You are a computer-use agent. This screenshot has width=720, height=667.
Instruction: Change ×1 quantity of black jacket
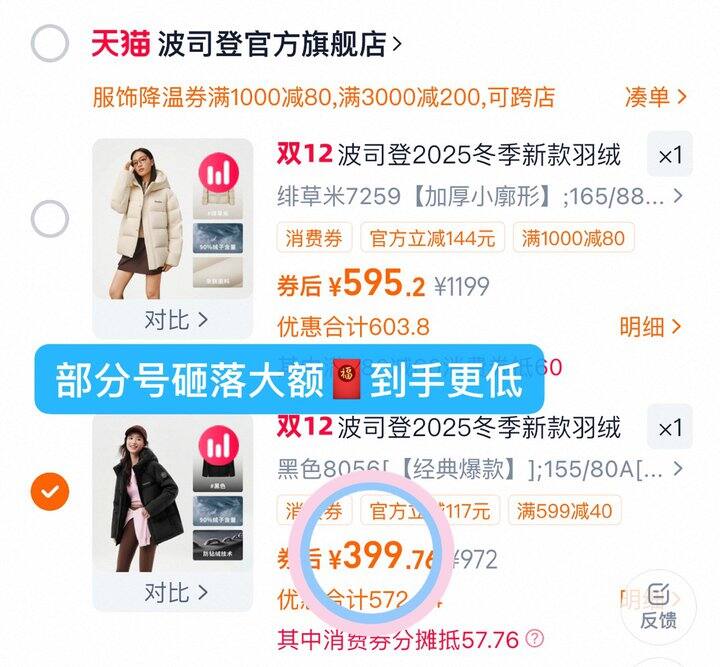pyautogui.click(x=670, y=428)
